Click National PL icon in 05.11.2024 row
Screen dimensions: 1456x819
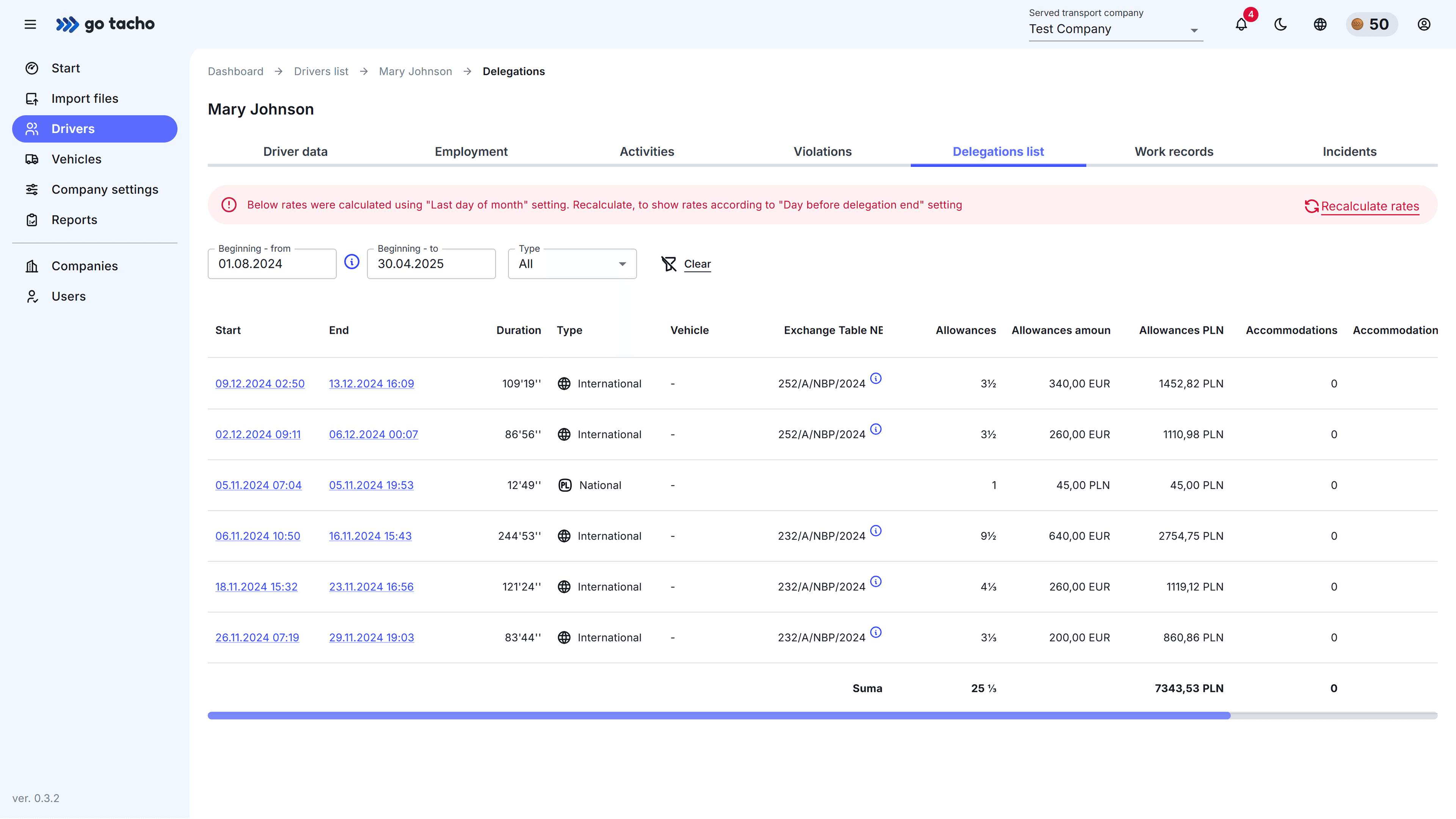coord(565,486)
